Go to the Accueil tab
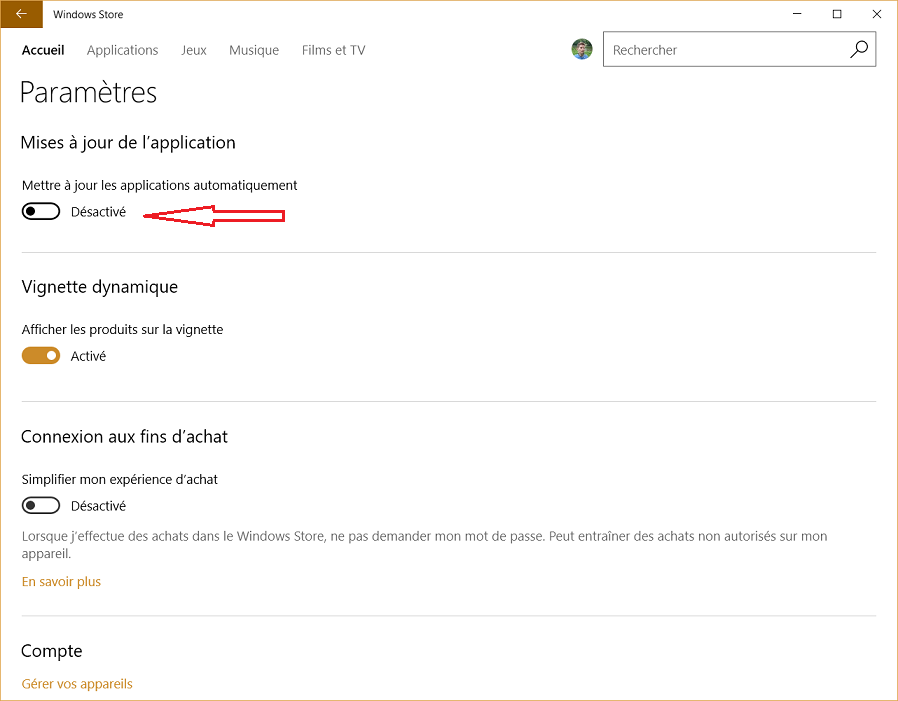 [43, 50]
